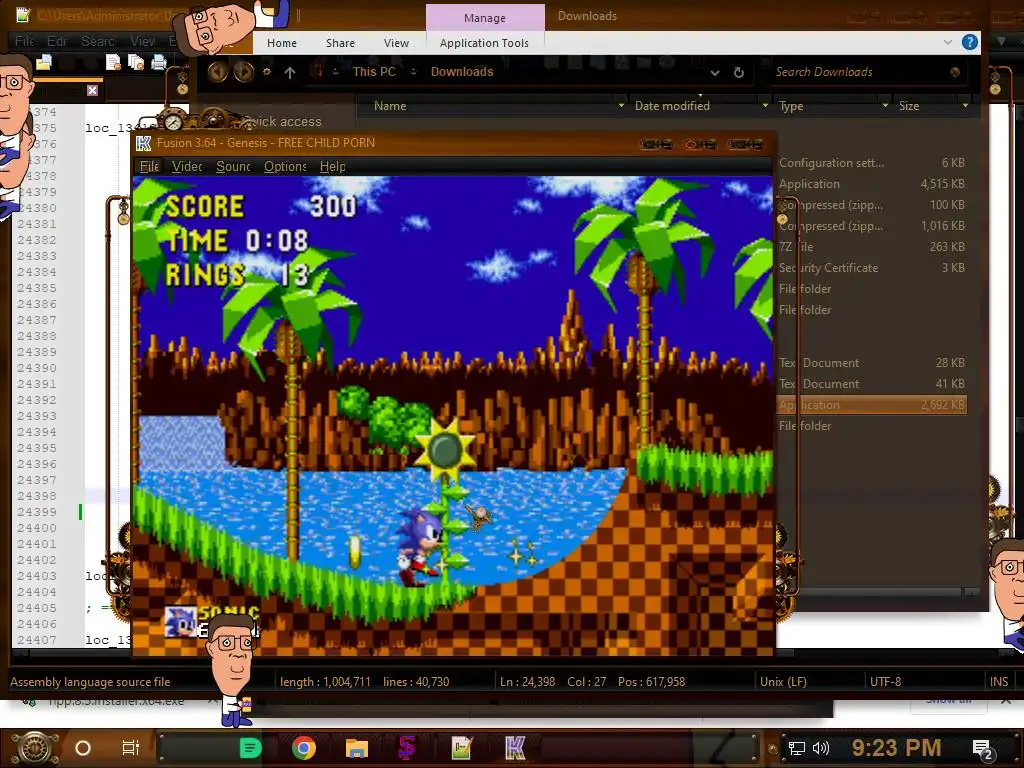Viewport: 1024px width, 768px height.
Task: Open the Video menu in Fusion emulator
Action: 187,167
